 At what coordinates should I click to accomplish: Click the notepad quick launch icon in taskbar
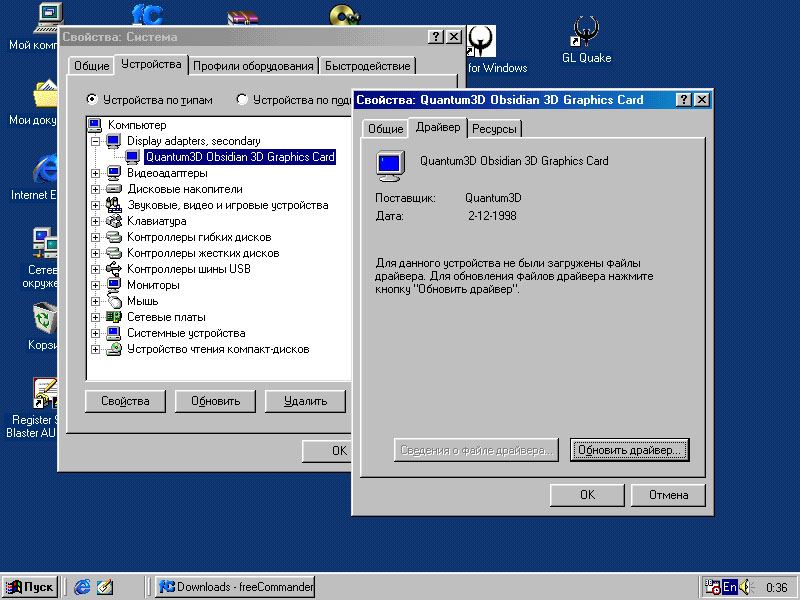coord(105,587)
